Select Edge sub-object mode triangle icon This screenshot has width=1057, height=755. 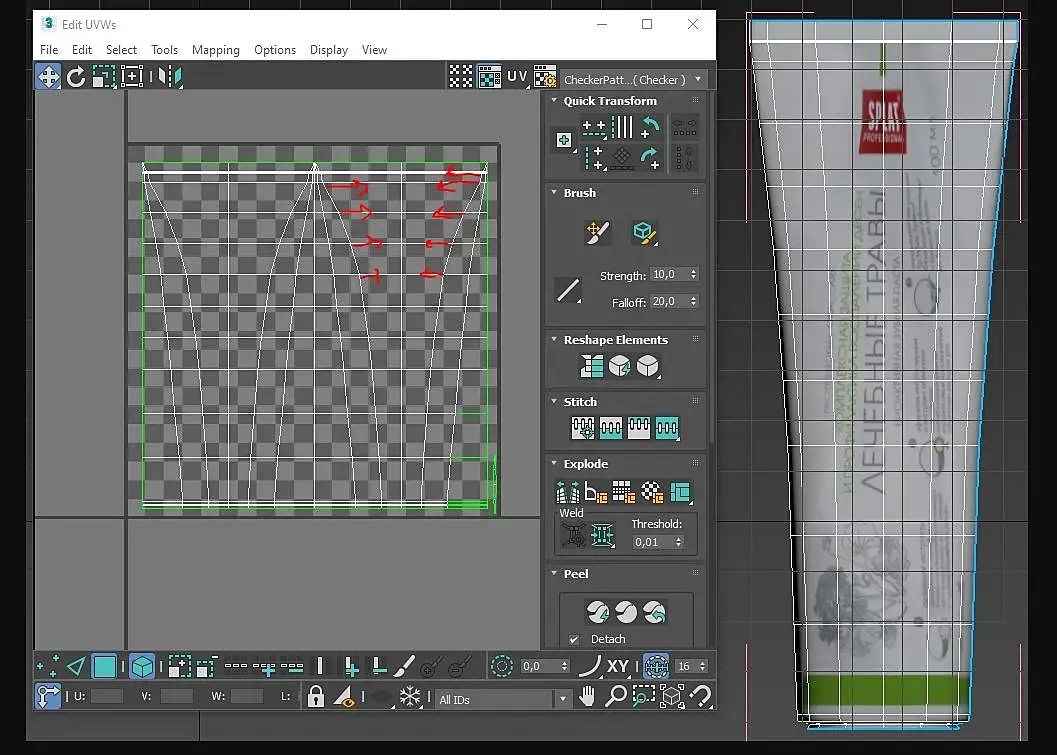tap(76, 666)
